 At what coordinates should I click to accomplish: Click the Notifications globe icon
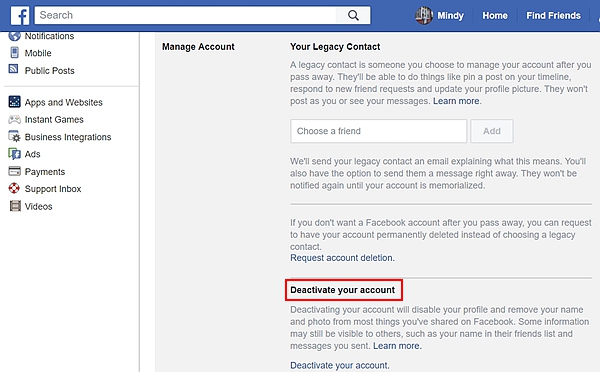pyautogui.click(x=15, y=36)
